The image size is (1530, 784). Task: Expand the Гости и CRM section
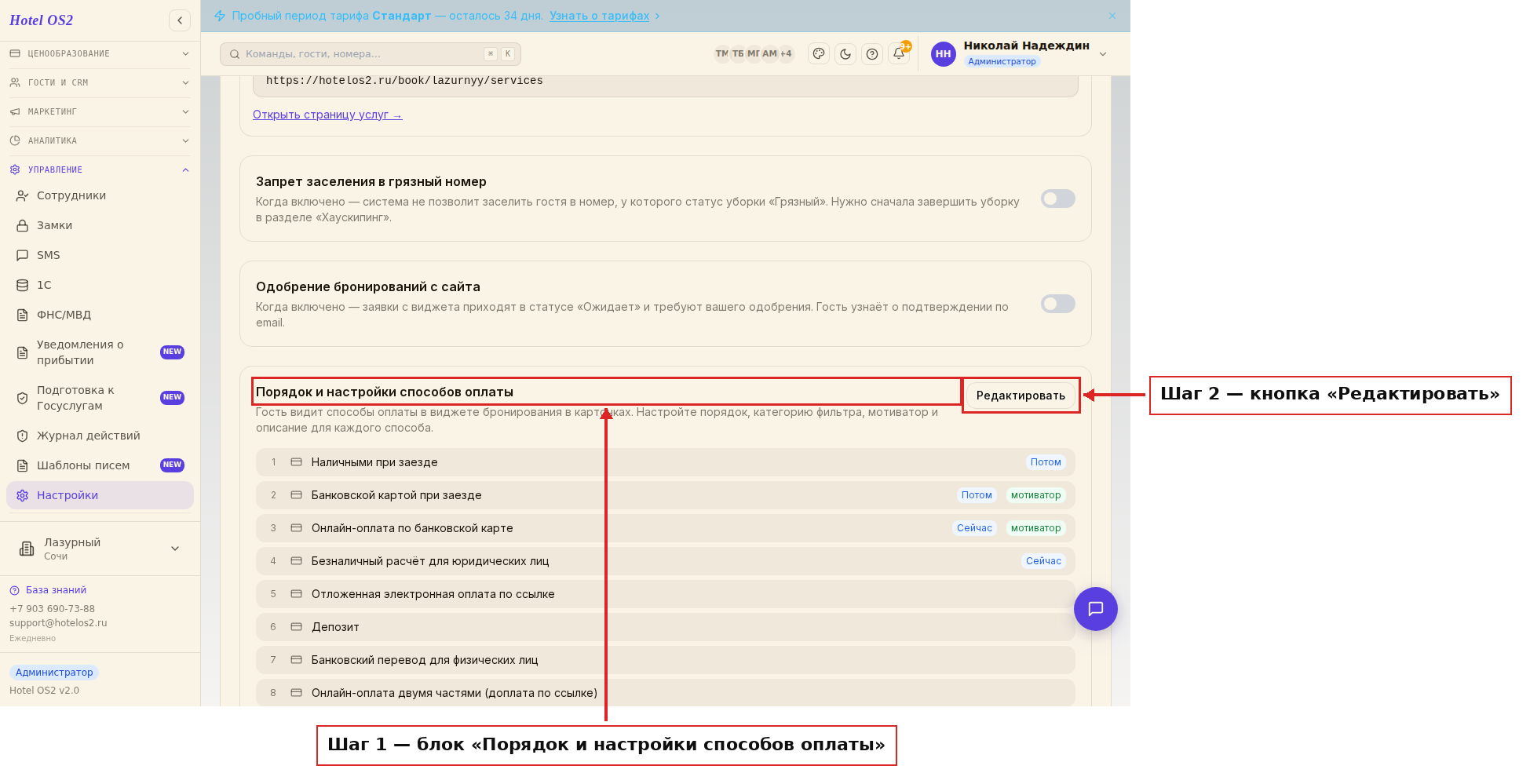point(100,83)
